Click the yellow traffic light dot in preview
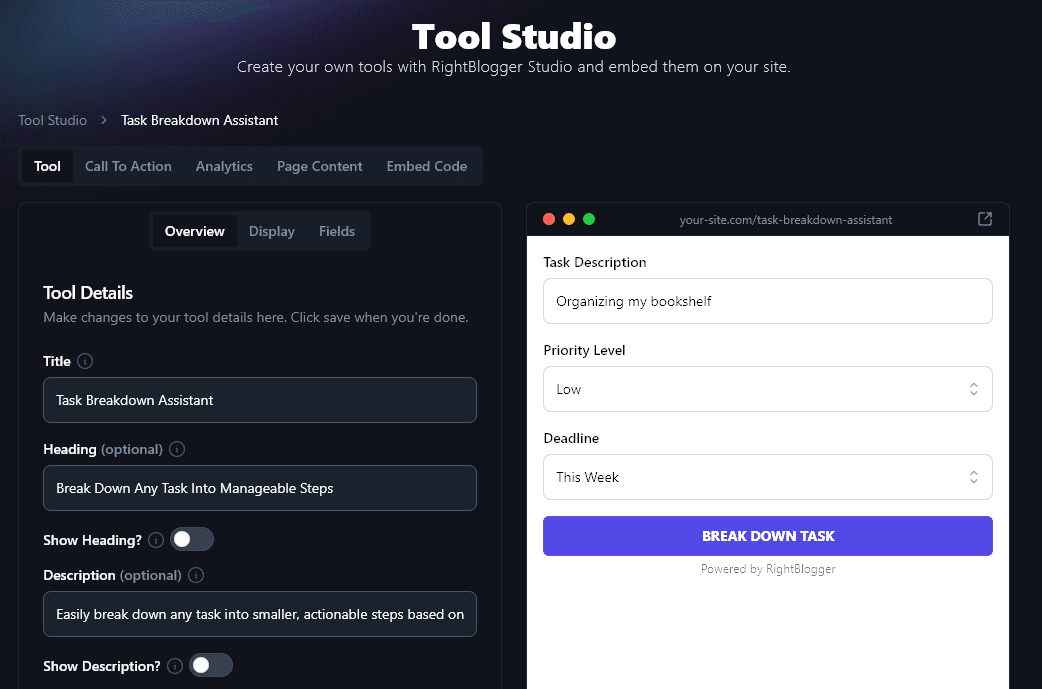 [x=569, y=218]
